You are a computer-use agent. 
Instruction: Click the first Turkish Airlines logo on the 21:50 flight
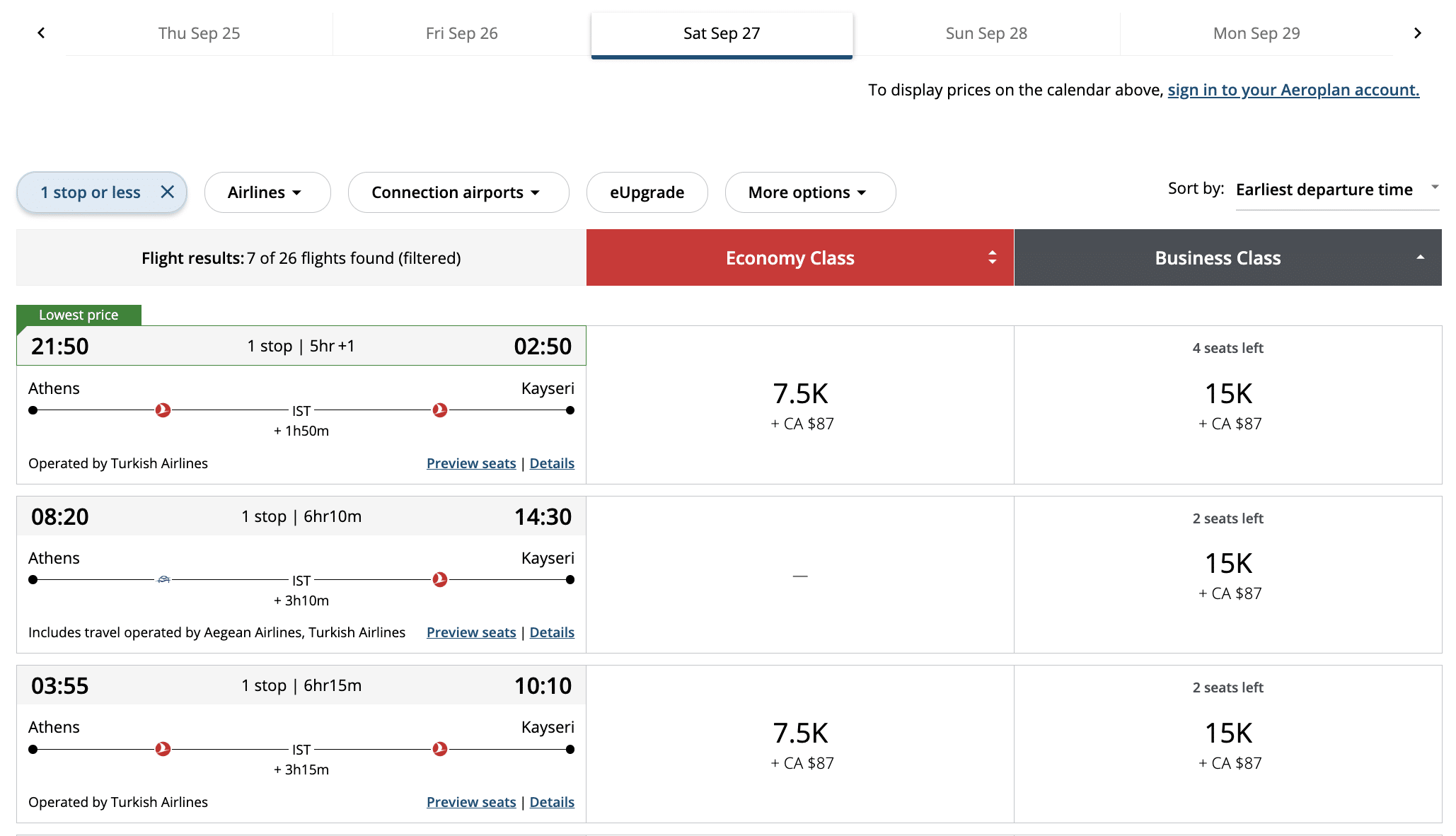[x=163, y=410]
